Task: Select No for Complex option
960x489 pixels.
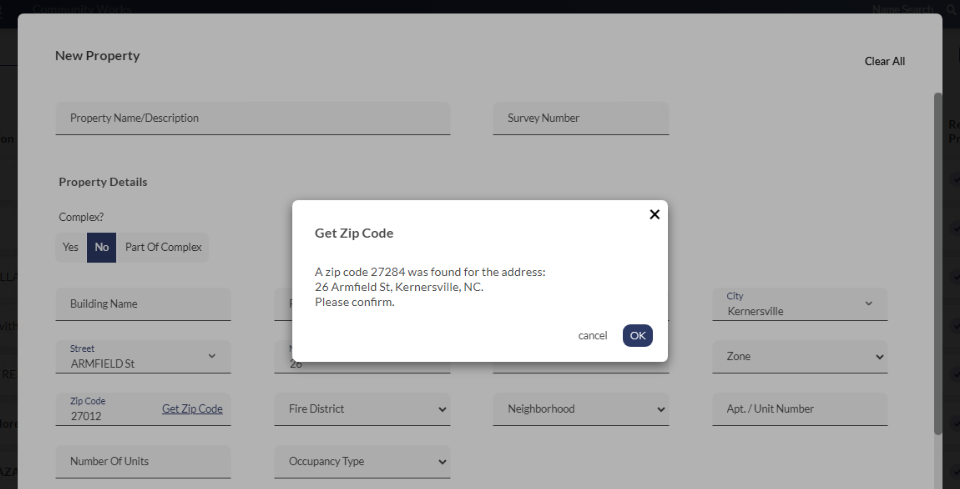Action: 101,247
